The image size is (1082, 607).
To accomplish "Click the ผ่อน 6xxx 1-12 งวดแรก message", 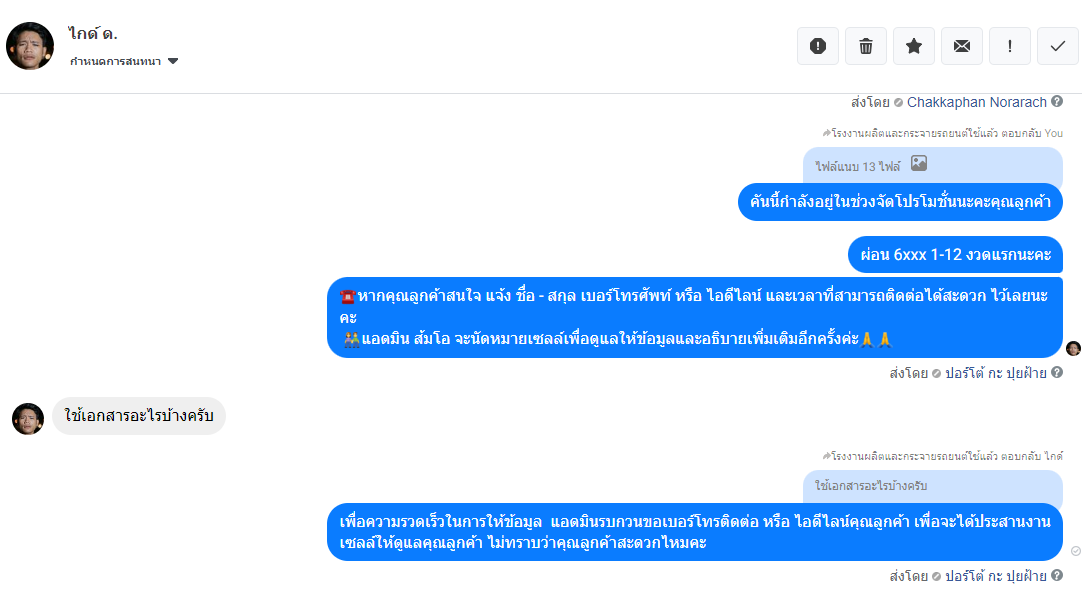I will [955, 255].
